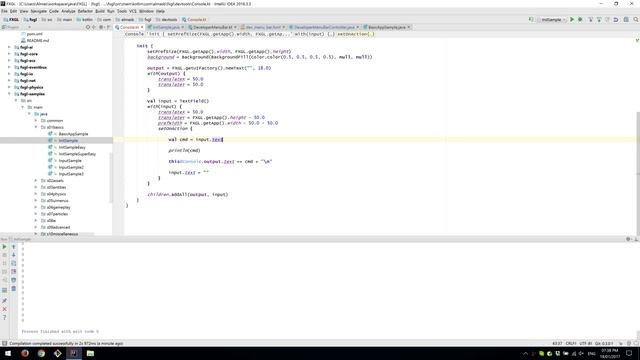Click collapse all icon in Project panel
This screenshot has height=360, width=640.
pyautogui.click(x=94, y=27)
